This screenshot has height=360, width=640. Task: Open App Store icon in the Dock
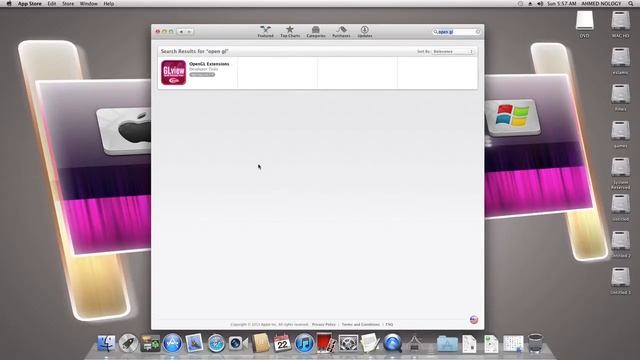click(x=172, y=343)
